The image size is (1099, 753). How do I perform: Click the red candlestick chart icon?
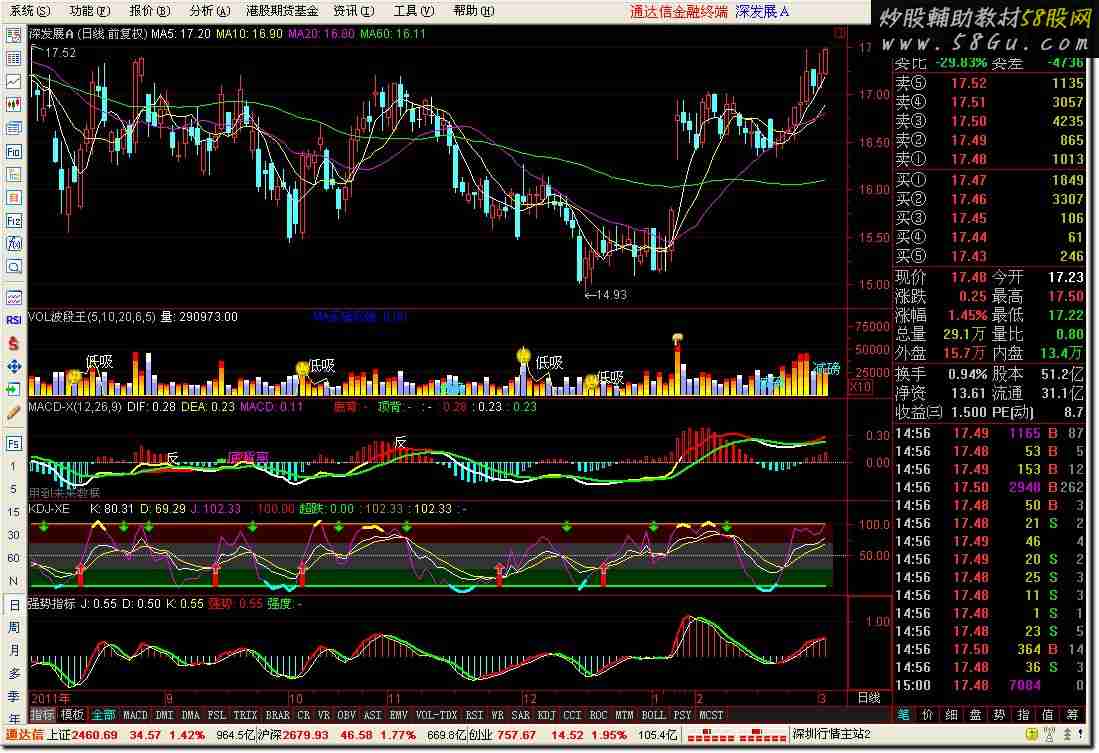[13, 105]
